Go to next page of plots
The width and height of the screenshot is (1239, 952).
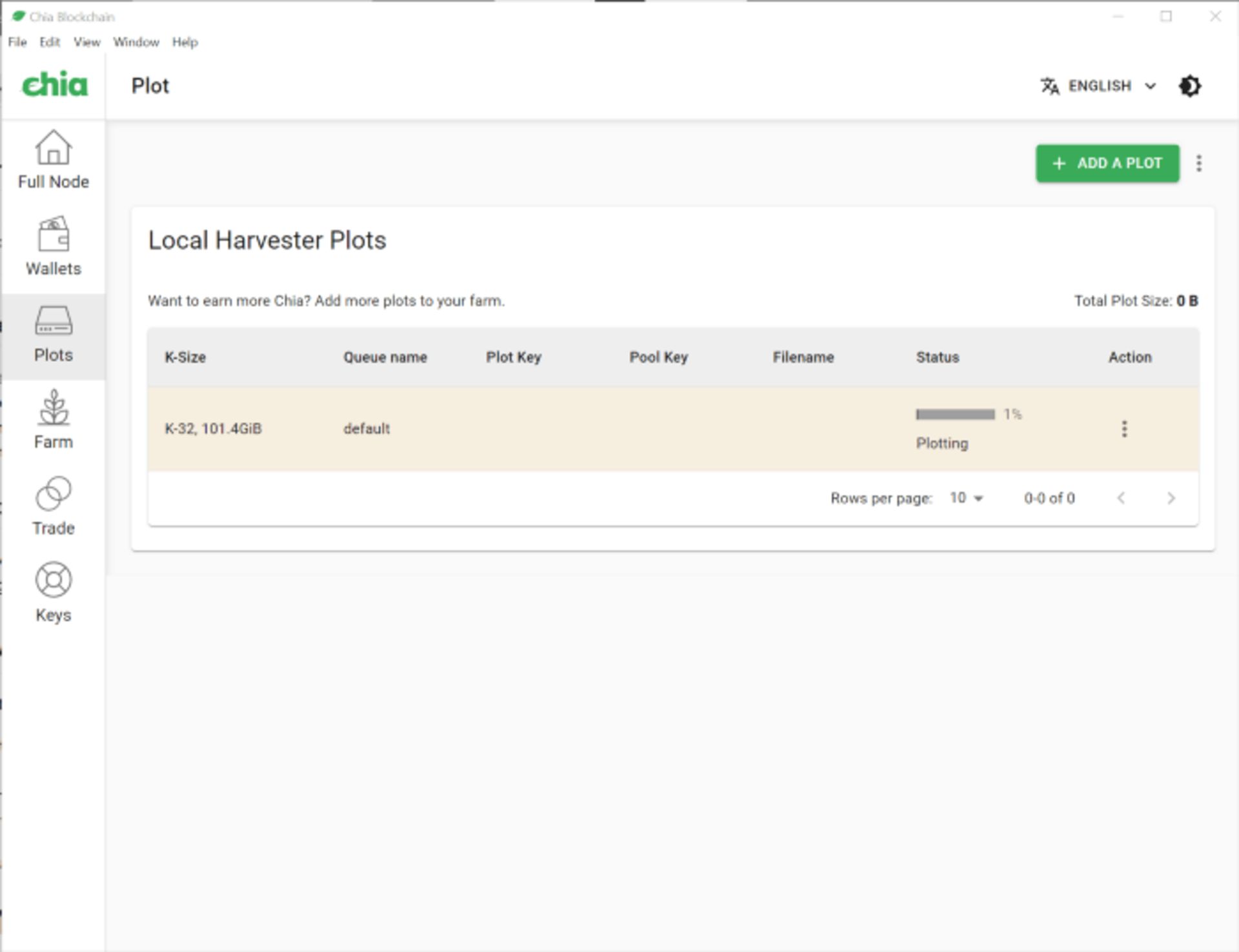(x=1171, y=498)
